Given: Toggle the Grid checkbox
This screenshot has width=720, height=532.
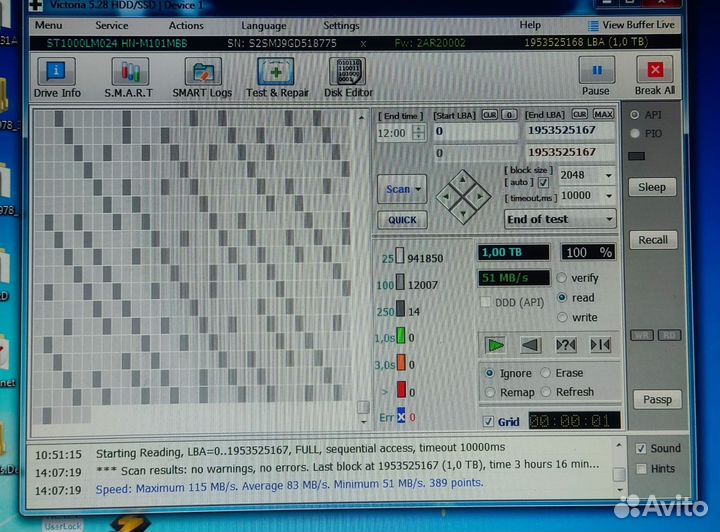Looking at the screenshot, I should [x=488, y=421].
